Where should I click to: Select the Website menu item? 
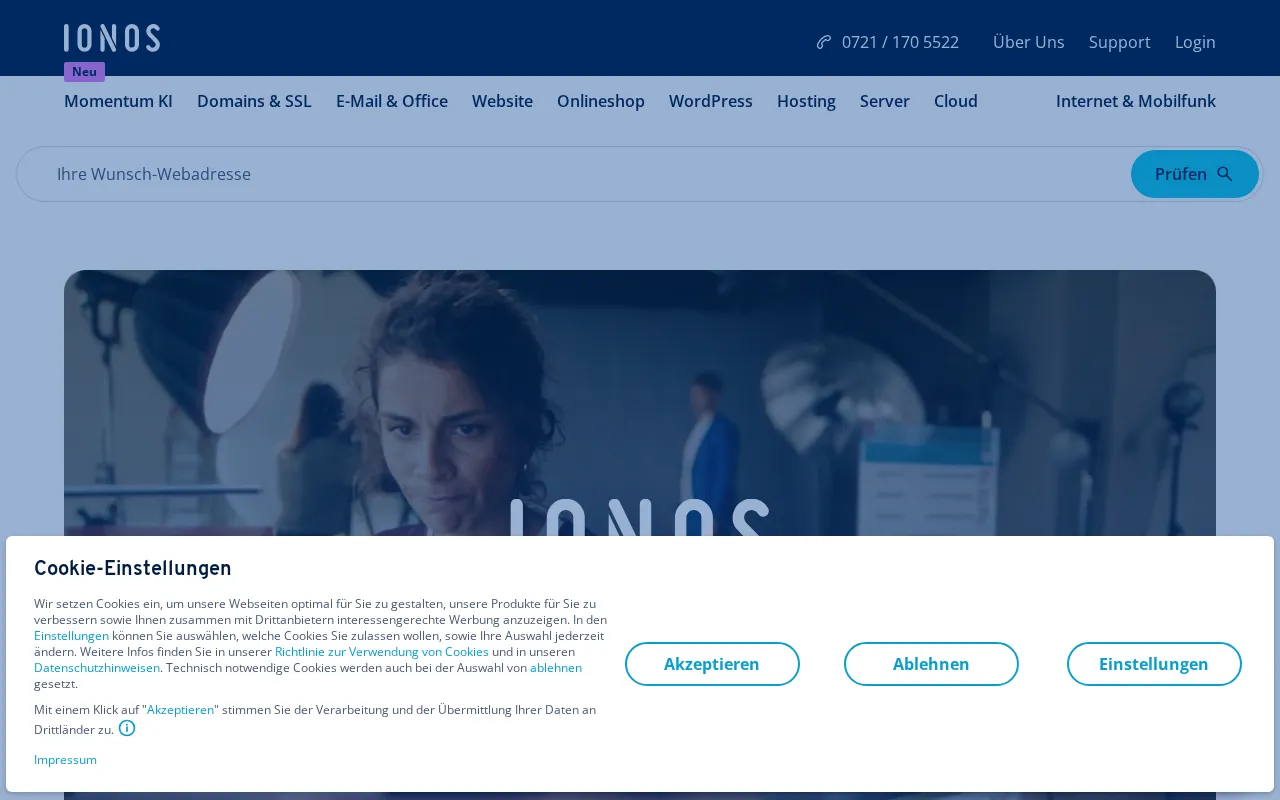[502, 101]
